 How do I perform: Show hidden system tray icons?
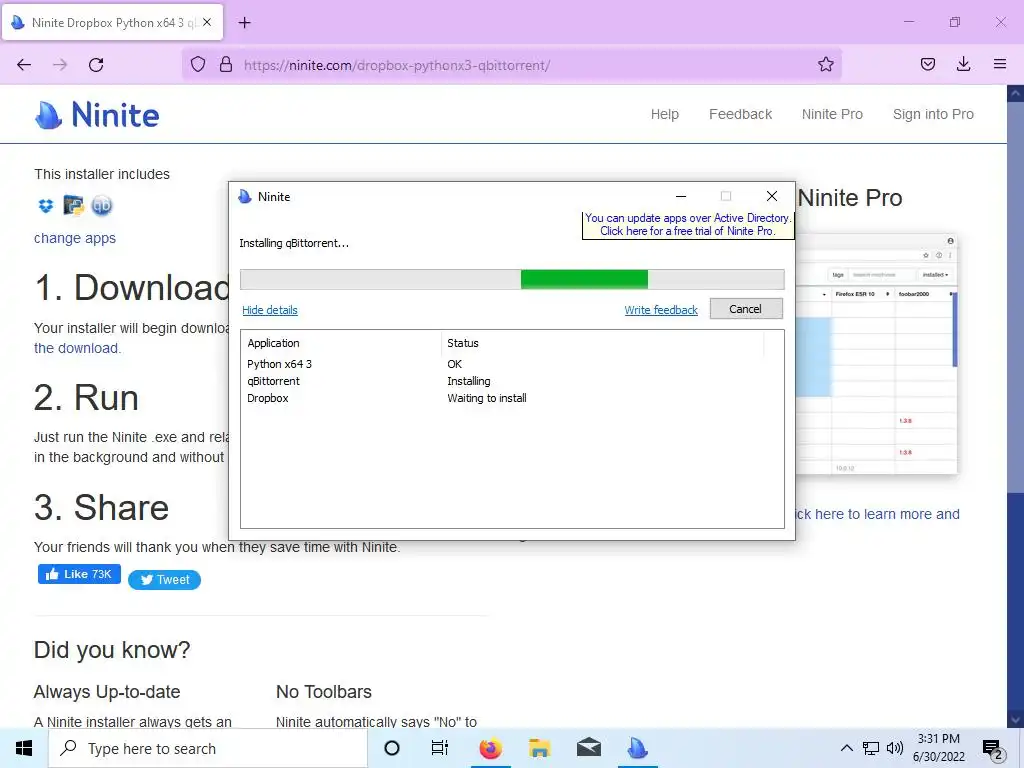coord(846,748)
